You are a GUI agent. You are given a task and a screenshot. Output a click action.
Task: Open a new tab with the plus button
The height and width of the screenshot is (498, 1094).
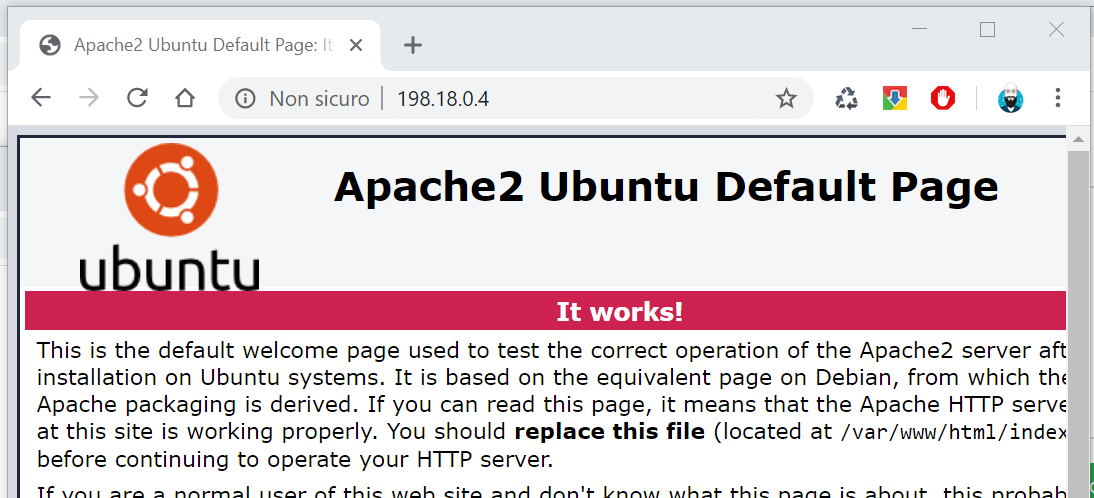[x=413, y=45]
